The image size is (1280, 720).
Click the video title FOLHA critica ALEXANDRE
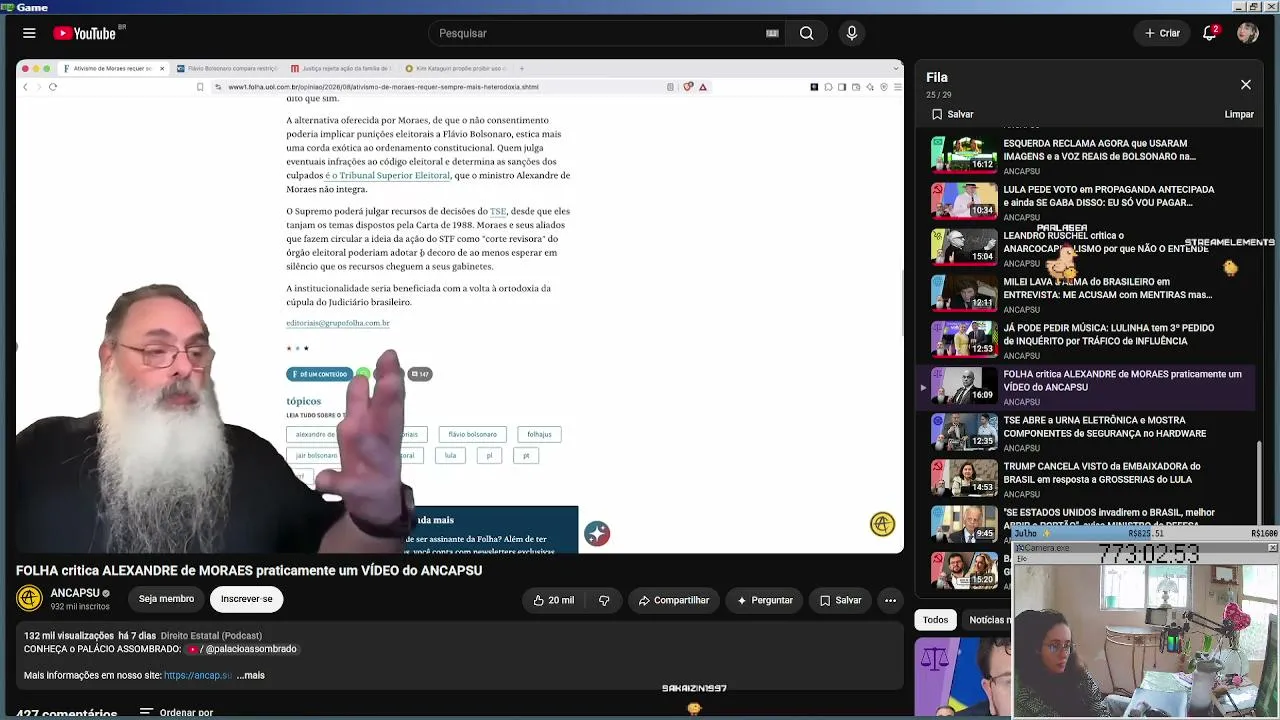[x=249, y=570]
